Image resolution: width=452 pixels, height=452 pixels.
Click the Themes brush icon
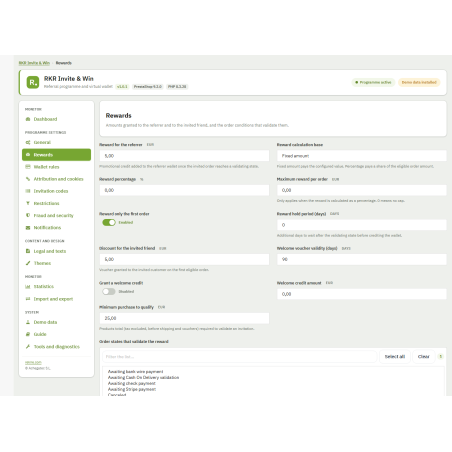click(28, 263)
